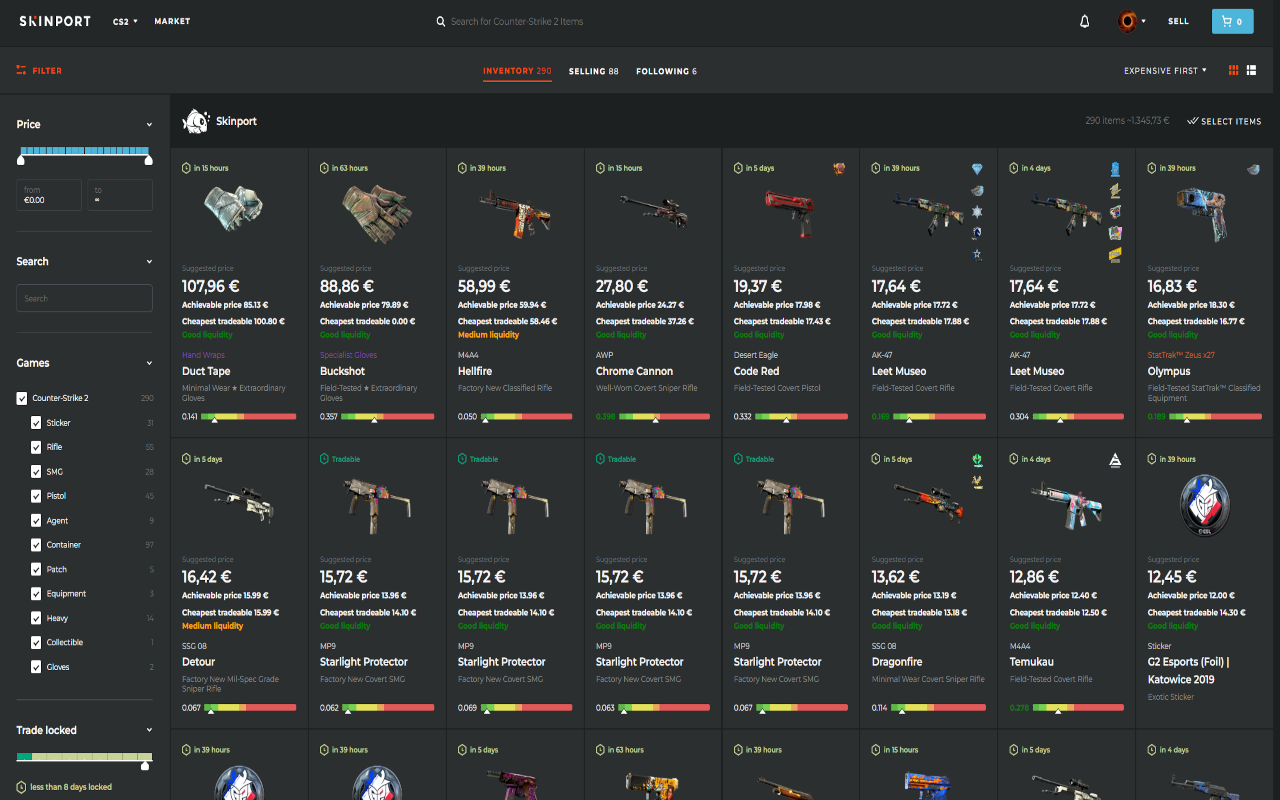Switch to the Following tab
This screenshot has width=1280, height=800.
666,71
